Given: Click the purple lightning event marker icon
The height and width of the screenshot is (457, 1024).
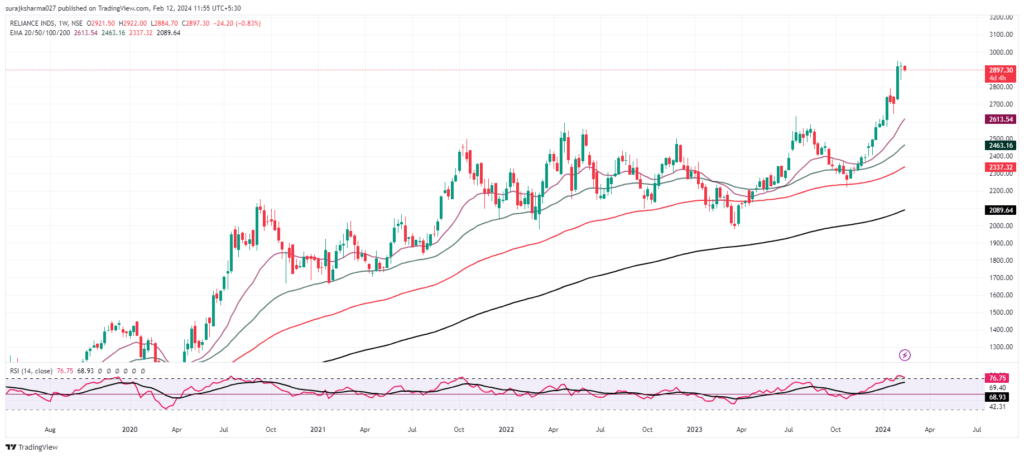Looking at the screenshot, I should tap(904, 355).
